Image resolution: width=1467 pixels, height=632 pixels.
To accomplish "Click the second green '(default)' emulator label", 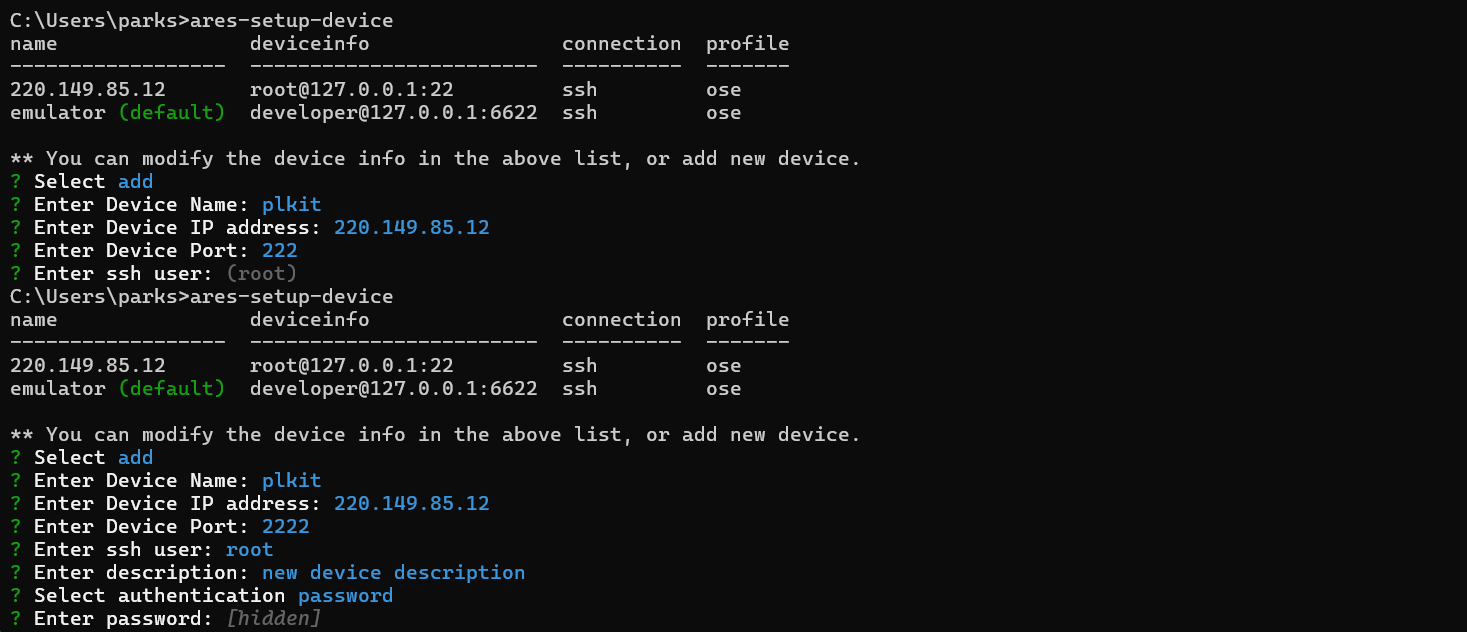I will pyautogui.click(x=171, y=388).
